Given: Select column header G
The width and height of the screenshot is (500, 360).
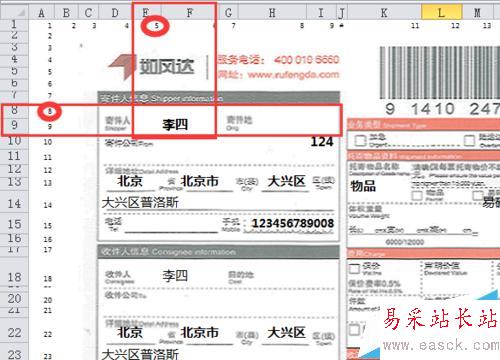Looking at the screenshot, I should [x=228, y=13].
